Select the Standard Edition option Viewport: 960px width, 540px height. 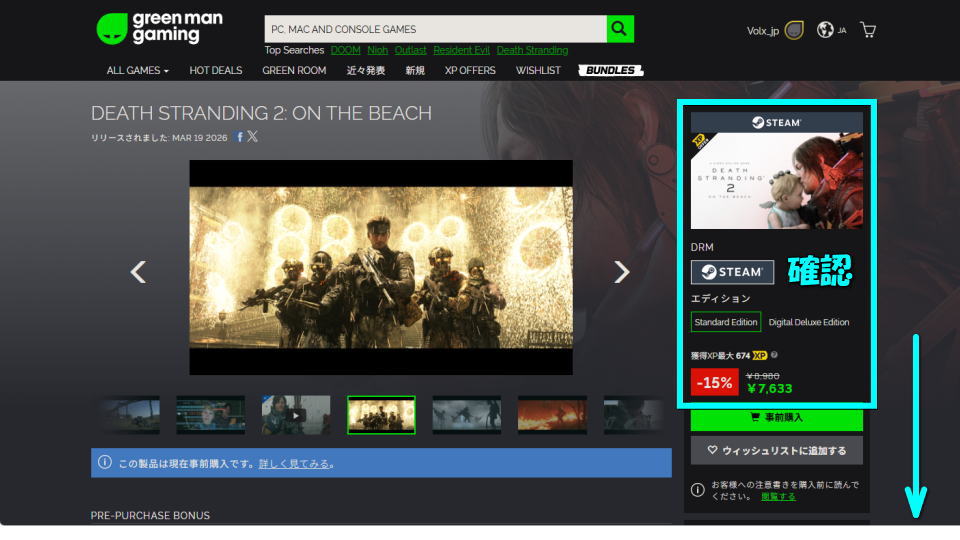[726, 322]
